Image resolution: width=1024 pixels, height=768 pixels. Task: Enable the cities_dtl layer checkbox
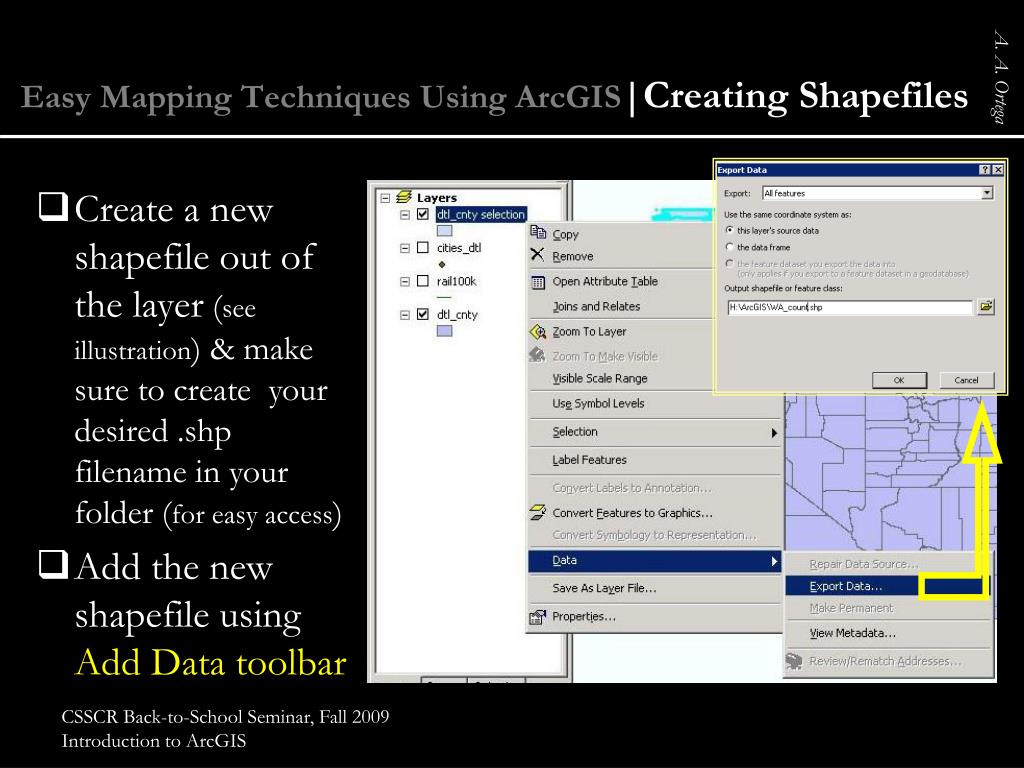[x=423, y=248]
